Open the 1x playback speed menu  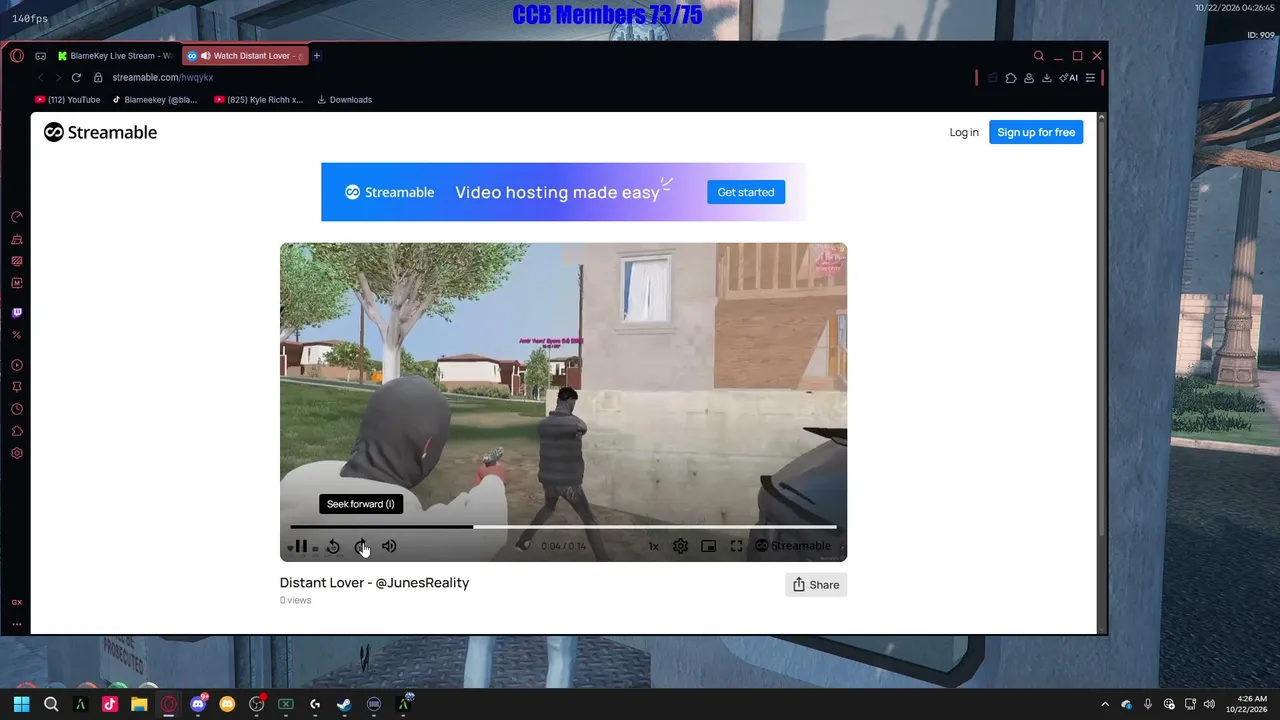click(x=653, y=546)
